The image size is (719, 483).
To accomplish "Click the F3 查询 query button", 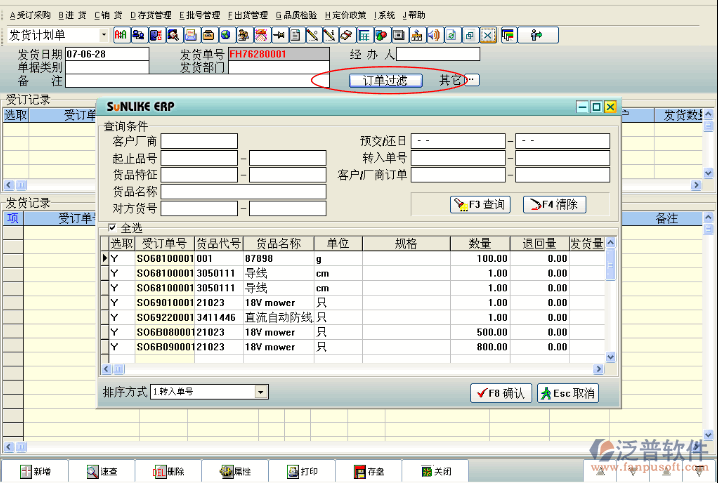I will click(480, 204).
